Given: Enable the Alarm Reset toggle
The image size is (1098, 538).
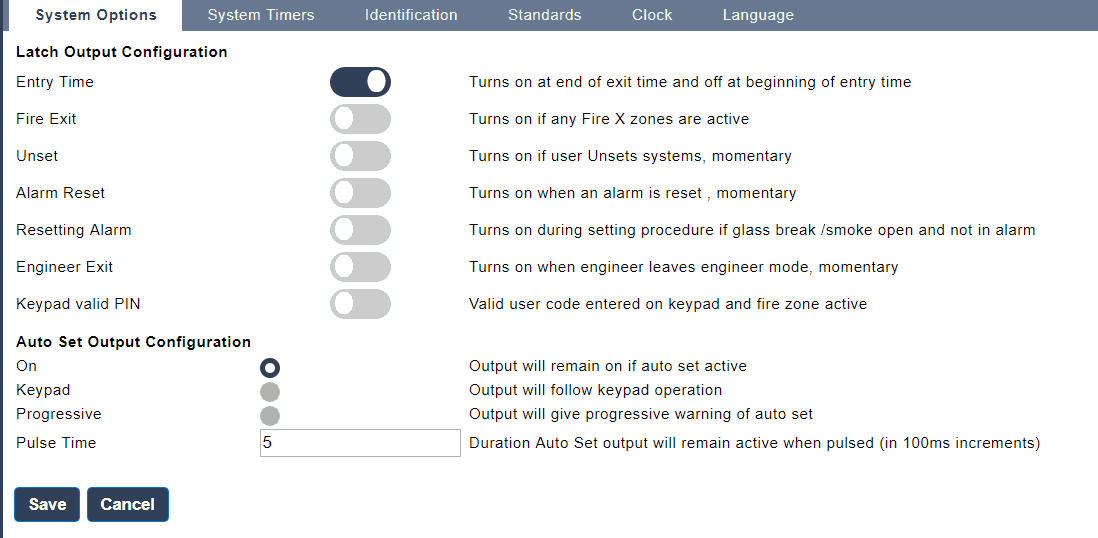Looking at the screenshot, I should click(360, 193).
